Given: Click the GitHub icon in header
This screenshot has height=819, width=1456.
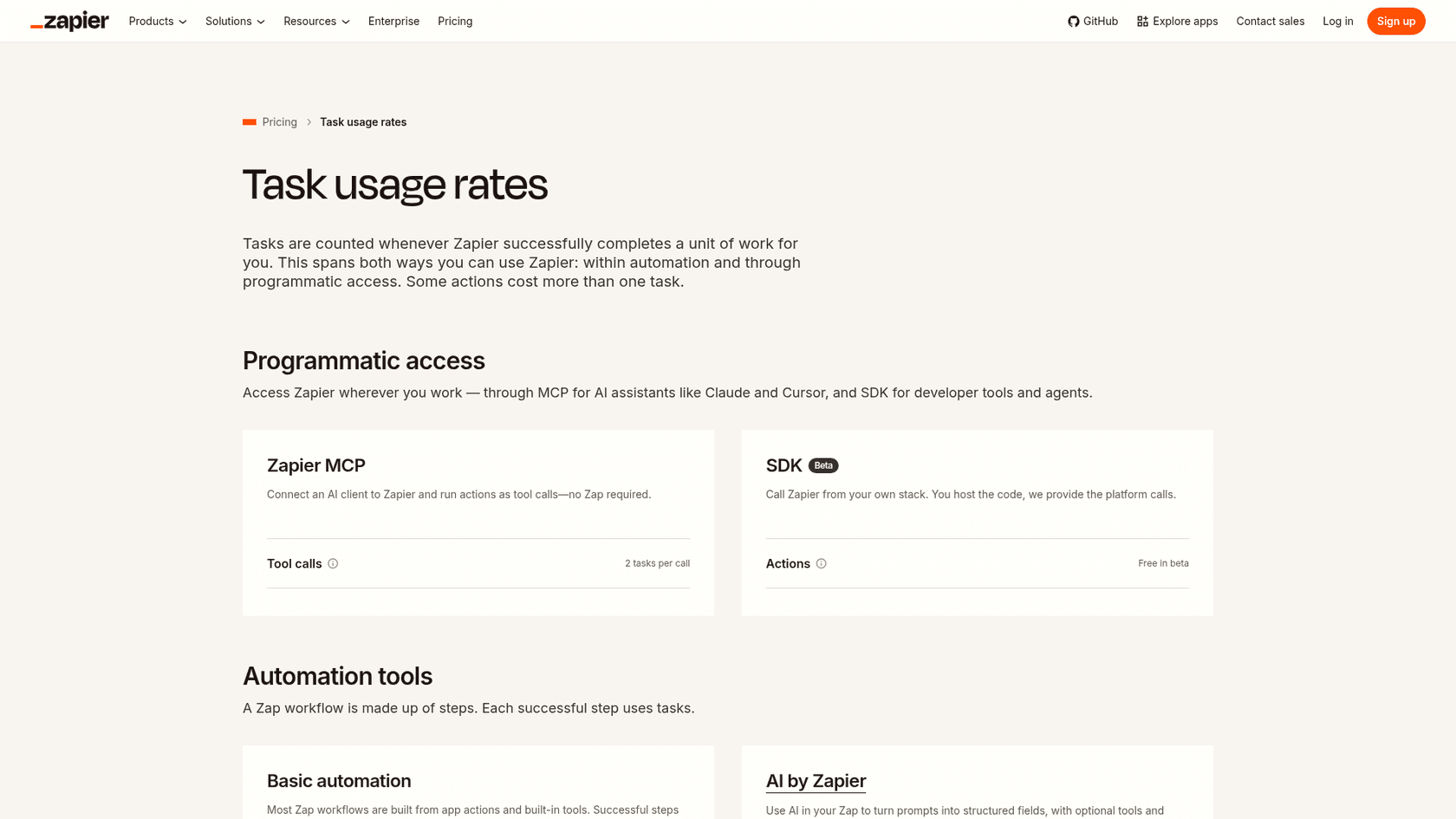Looking at the screenshot, I should [x=1073, y=21].
